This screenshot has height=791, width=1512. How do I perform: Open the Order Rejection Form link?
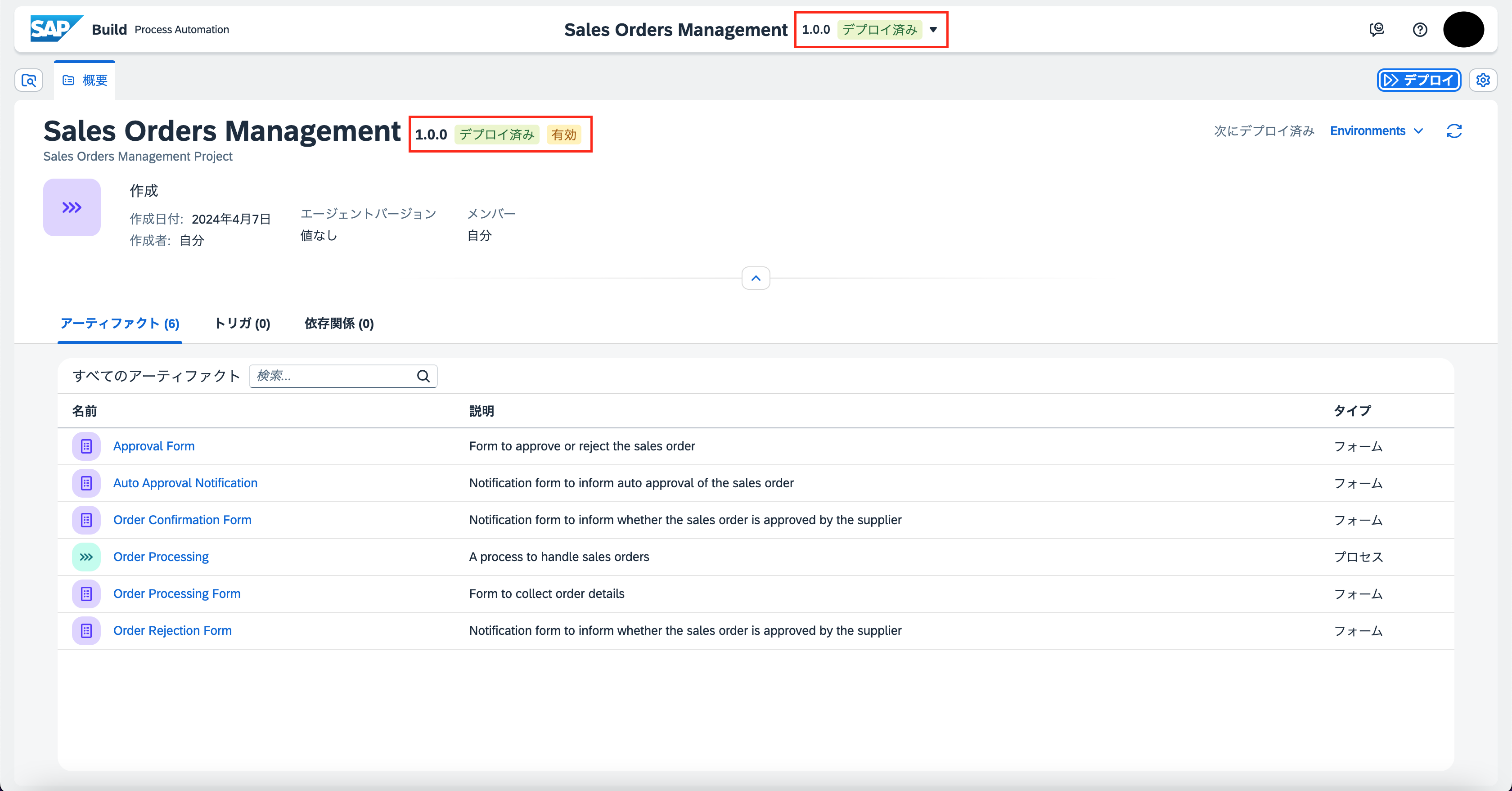[172, 630]
